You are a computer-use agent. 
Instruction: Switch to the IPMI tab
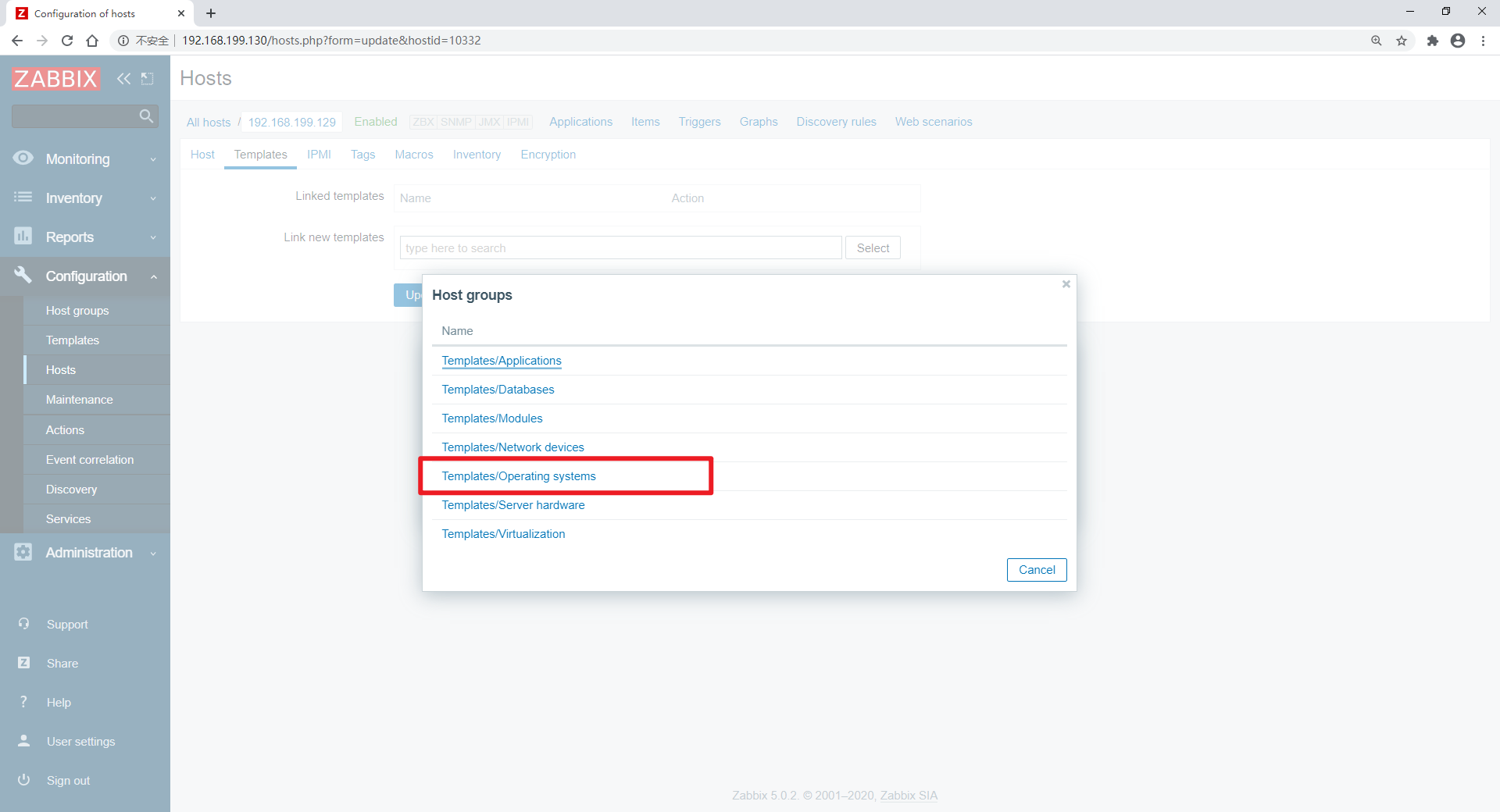(319, 155)
